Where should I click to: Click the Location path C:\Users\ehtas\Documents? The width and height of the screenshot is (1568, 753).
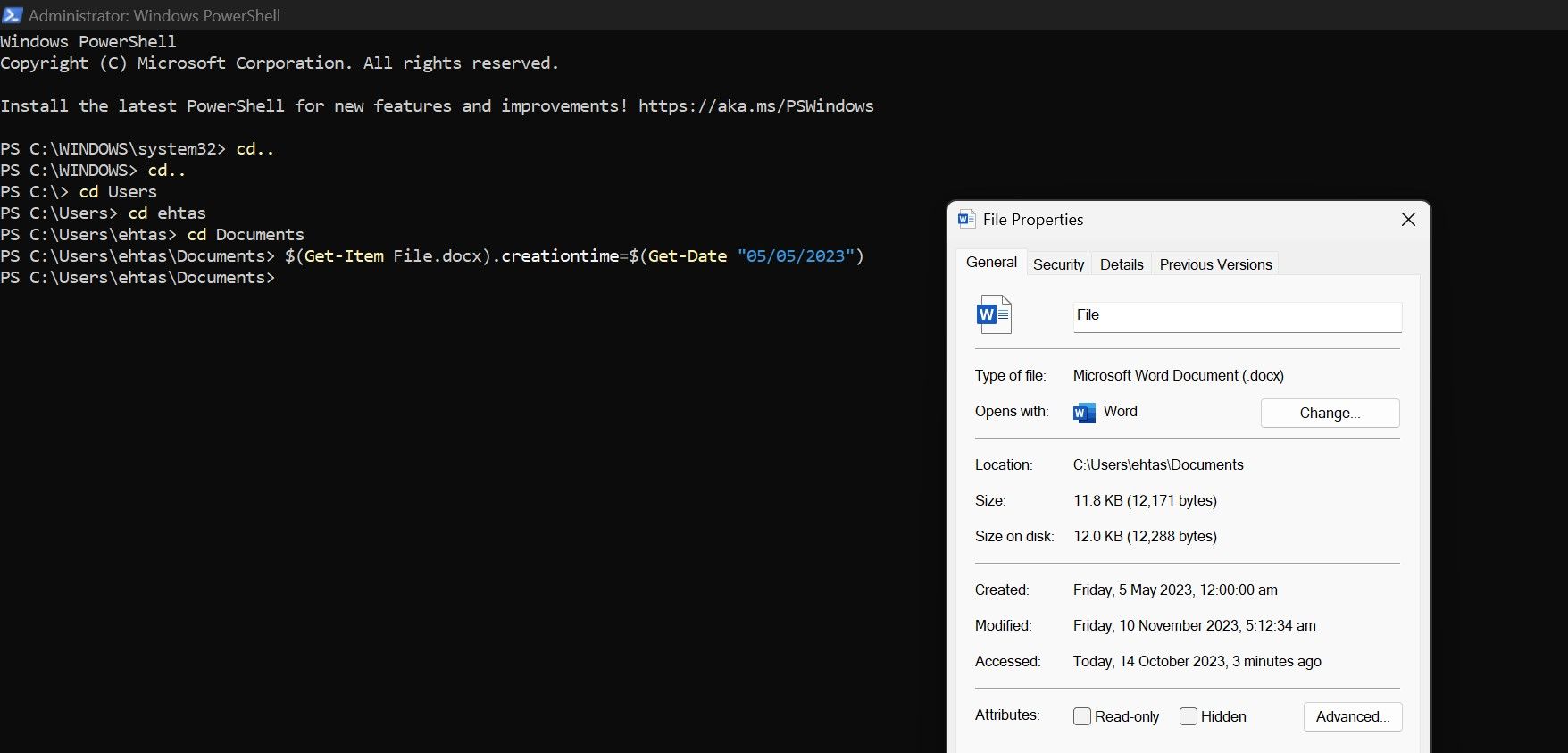(x=1157, y=464)
